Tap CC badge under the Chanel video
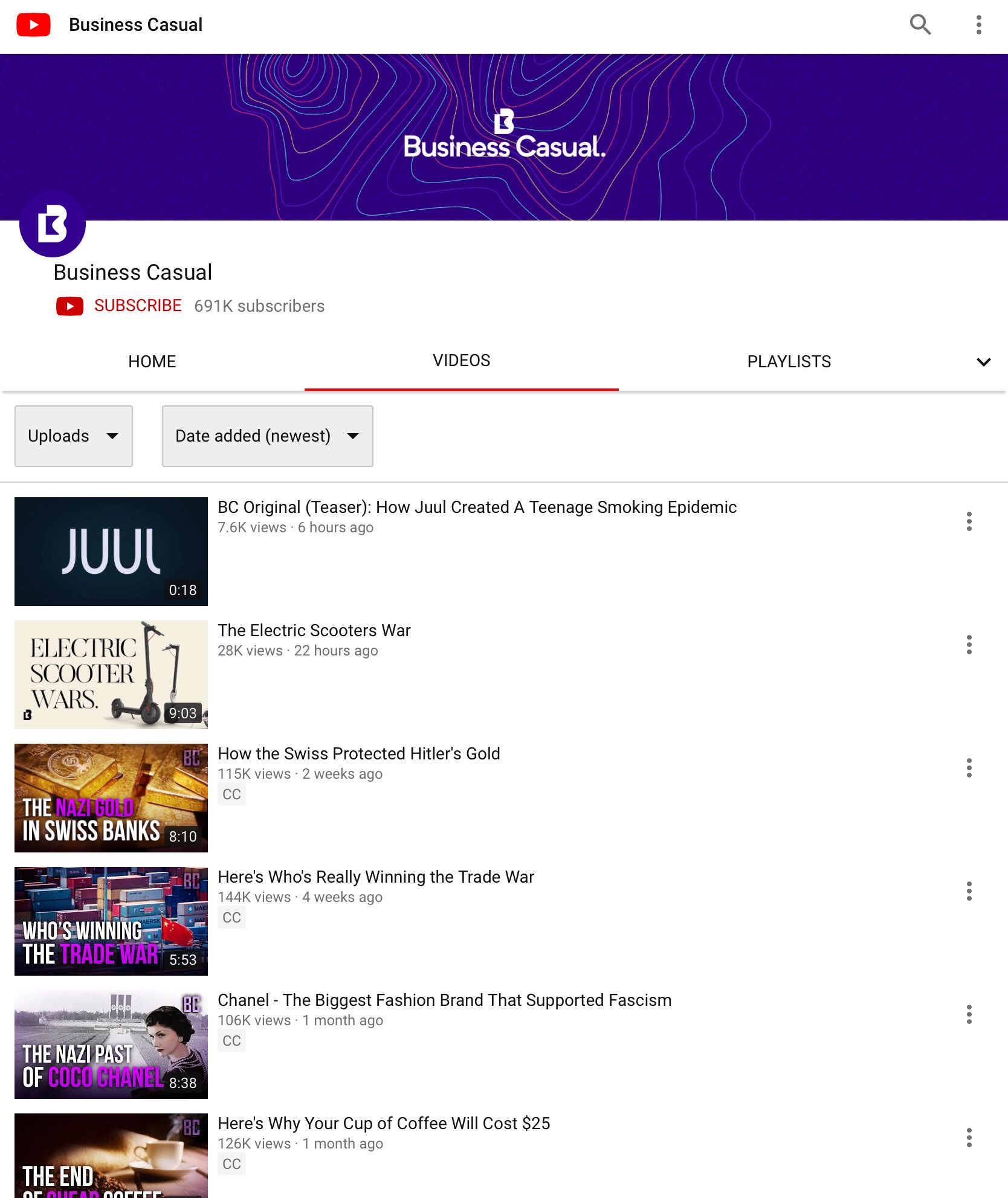Image resolution: width=1008 pixels, height=1198 pixels. pyautogui.click(x=231, y=1041)
